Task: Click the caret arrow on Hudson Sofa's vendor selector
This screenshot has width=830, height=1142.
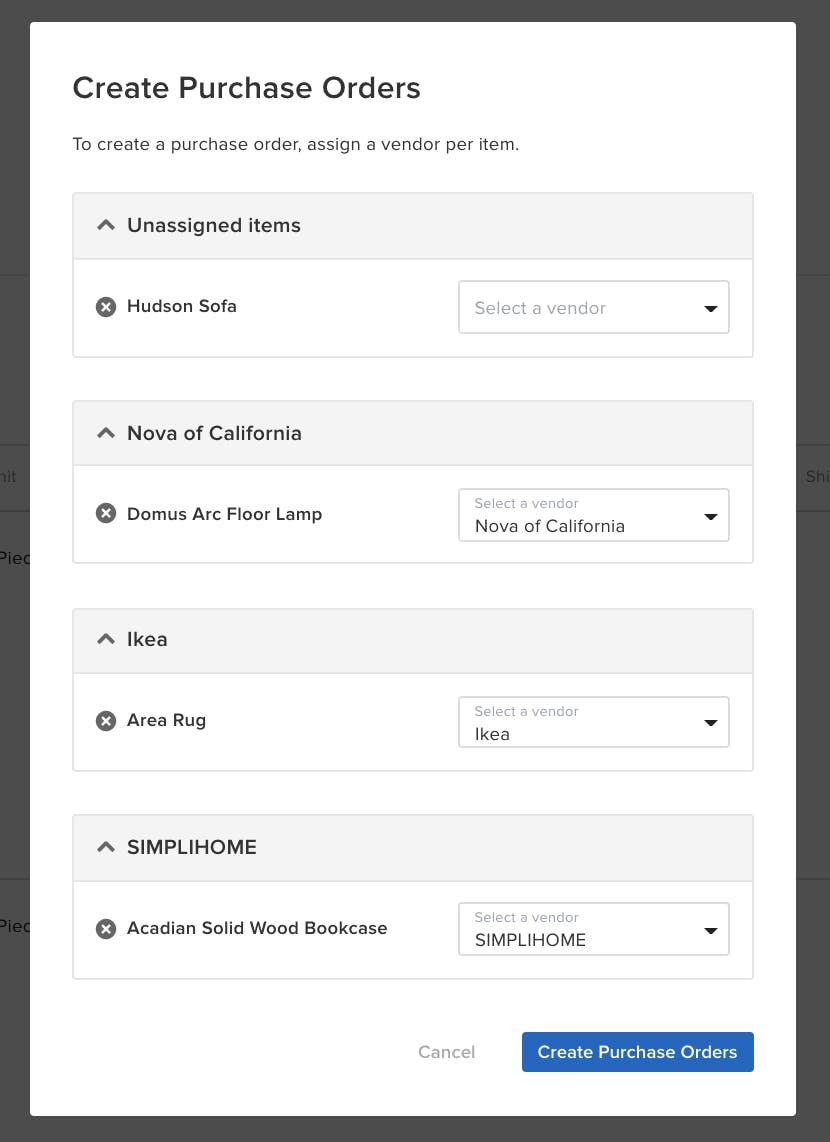Action: (x=710, y=307)
